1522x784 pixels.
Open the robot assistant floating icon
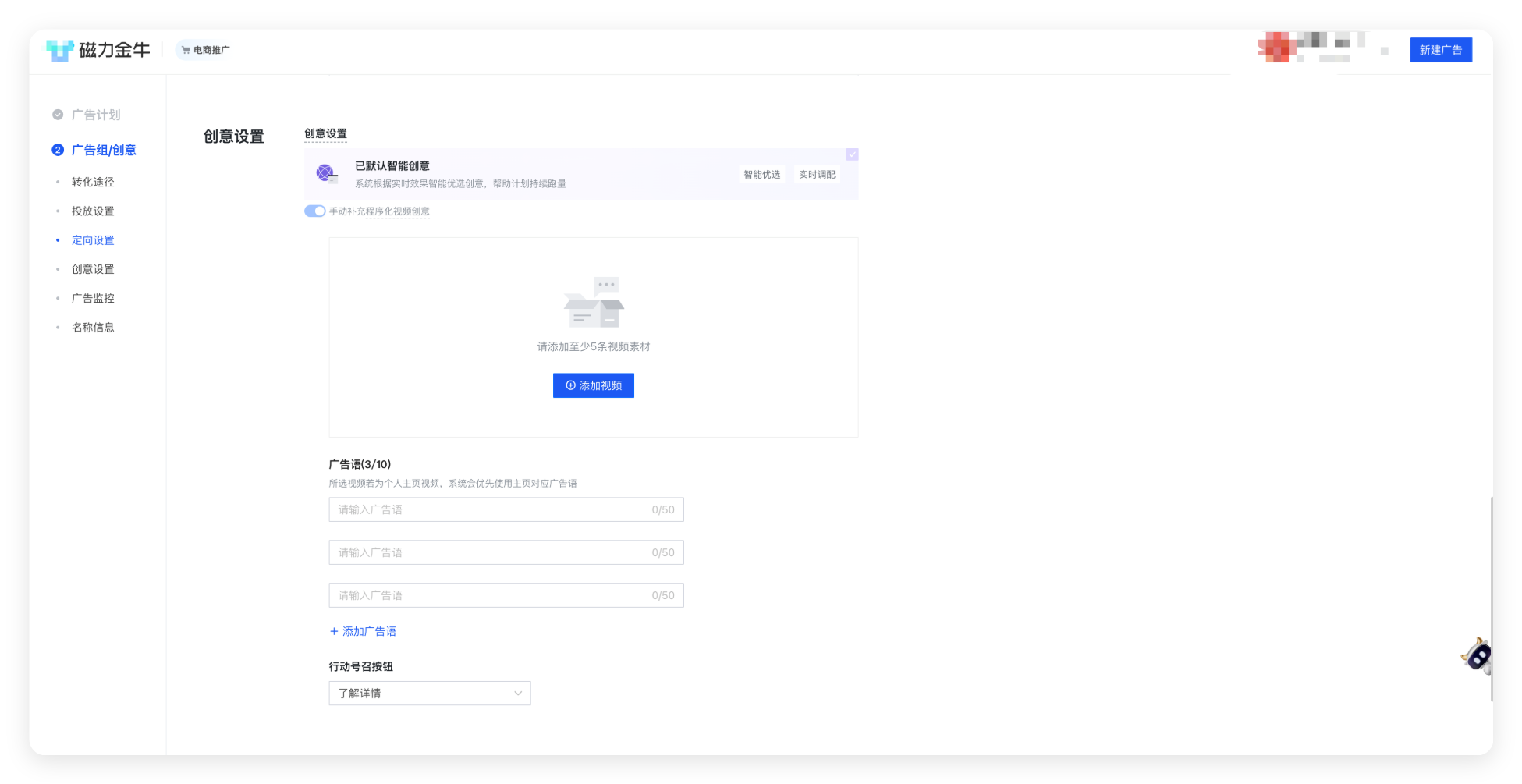[x=1477, y=655]
